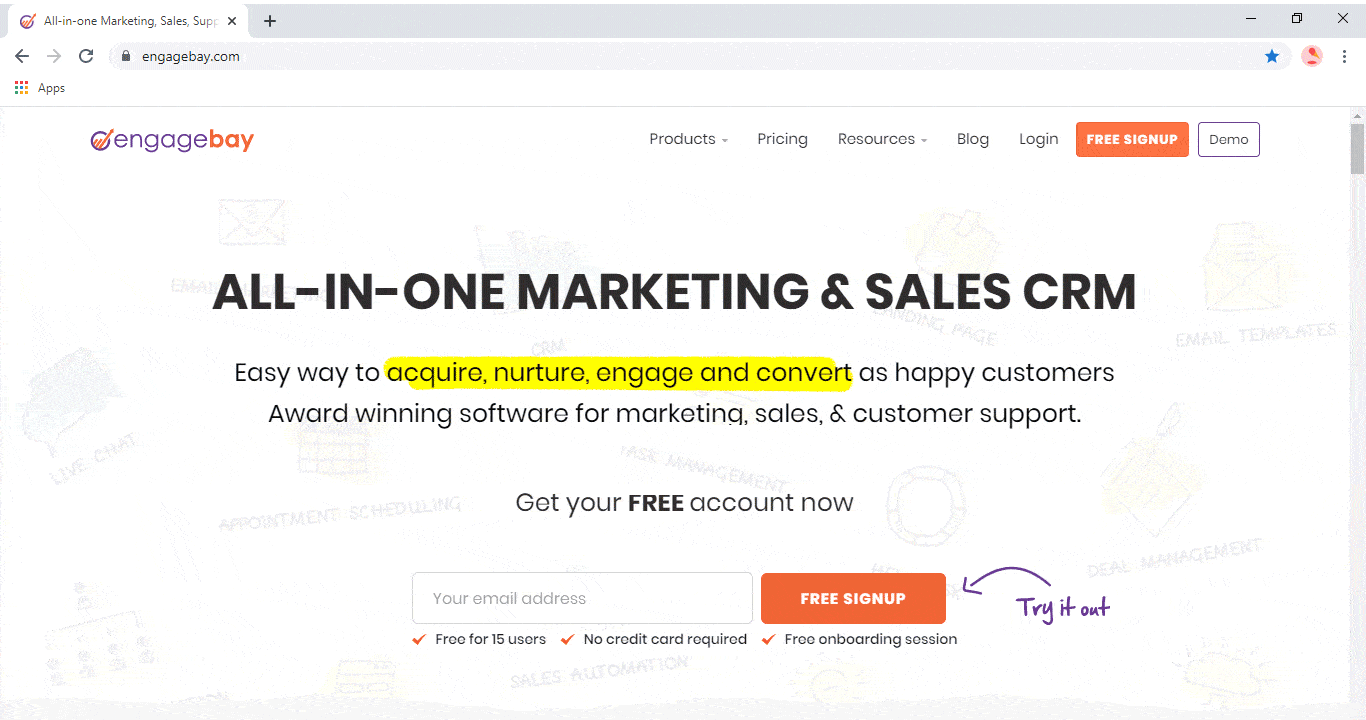Open a new browser tab with plus icon
The image size is (1366, 720).
268,20
